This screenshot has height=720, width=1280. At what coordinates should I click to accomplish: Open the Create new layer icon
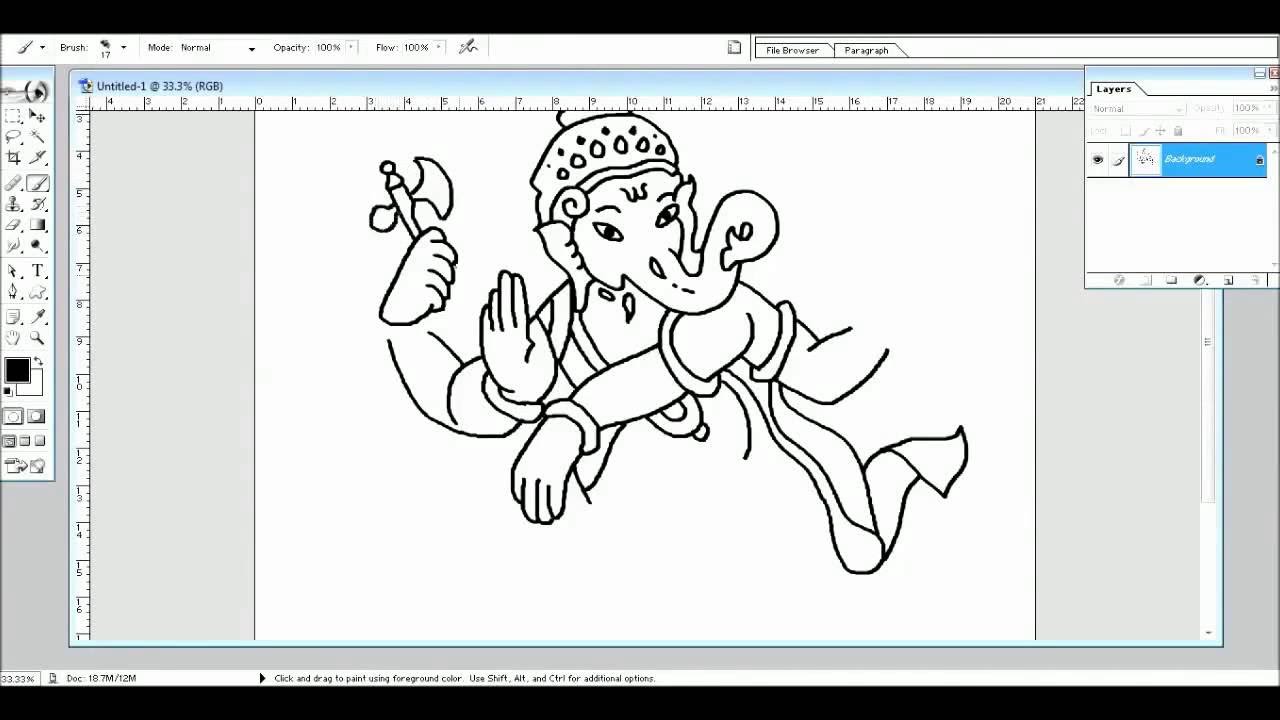(1228, 280)
